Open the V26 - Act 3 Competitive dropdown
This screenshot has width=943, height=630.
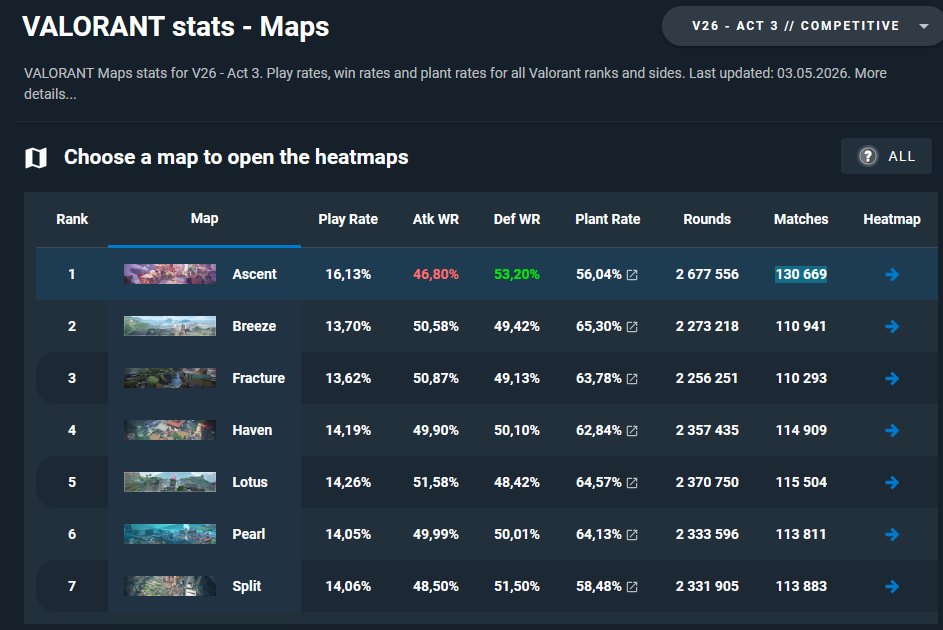(x=802, y=26)
